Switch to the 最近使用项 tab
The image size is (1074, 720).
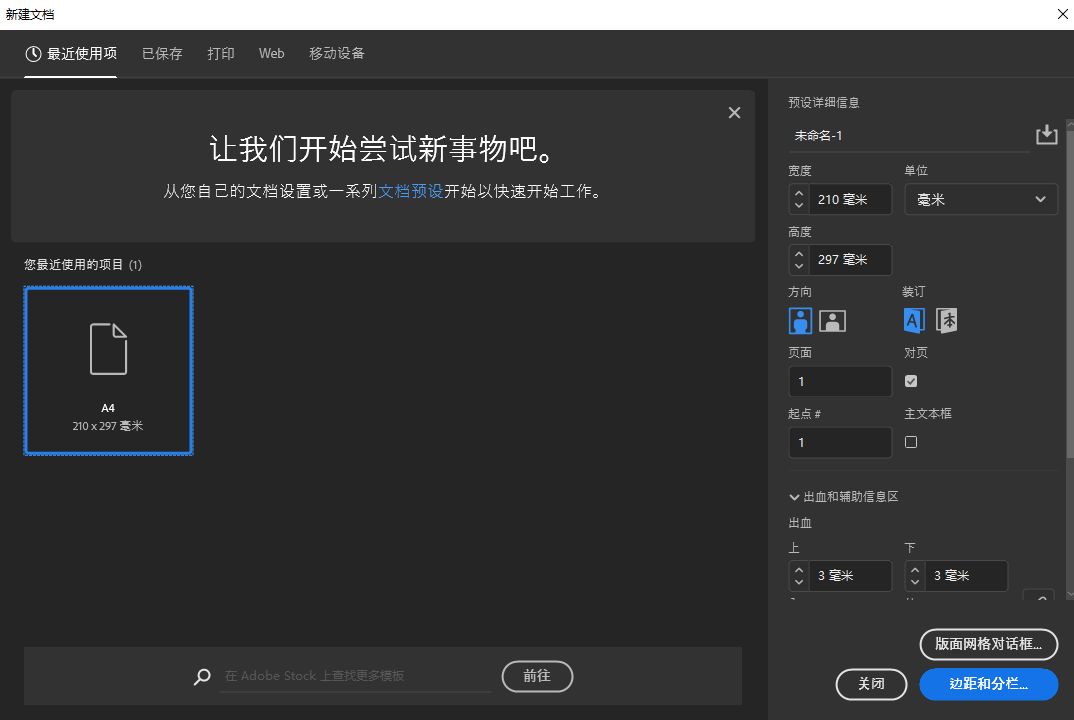(71, 53)
